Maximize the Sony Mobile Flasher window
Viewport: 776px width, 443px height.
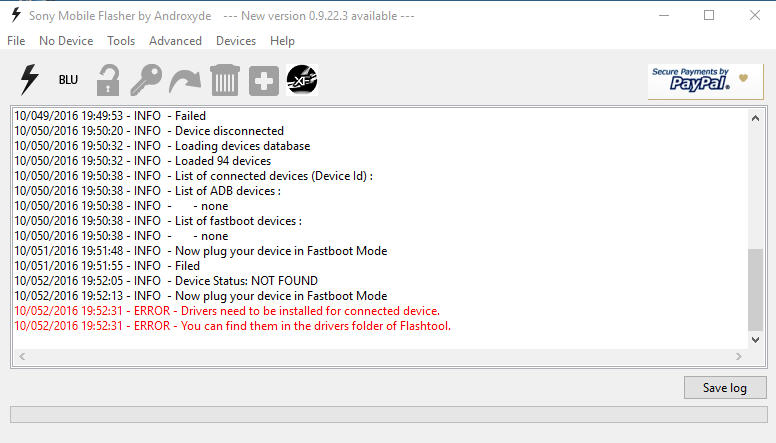(709, 15)
